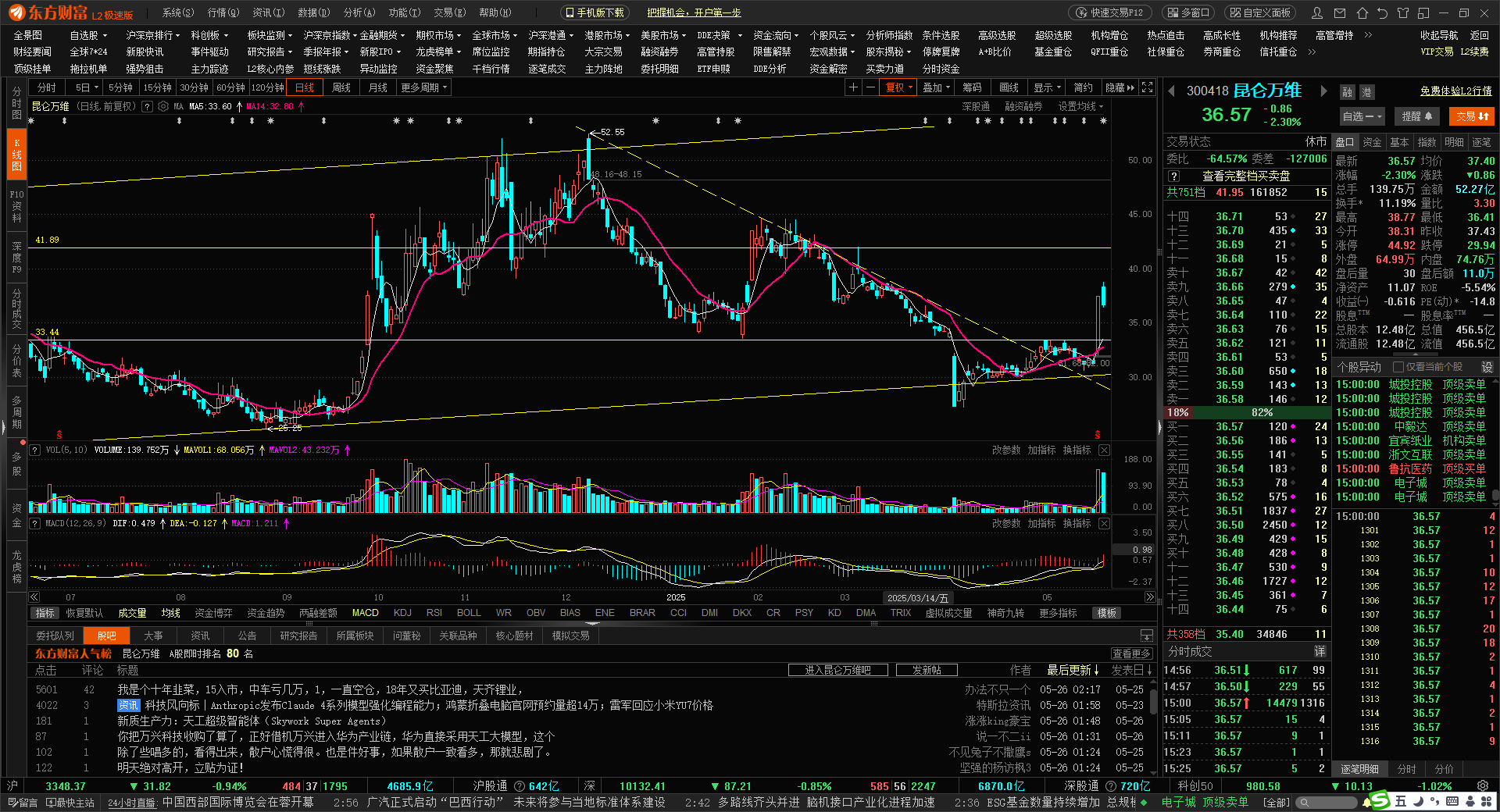Click the 2025/03/14 date marker on timeline
This screenshot has width=1500, height=812.
click(918, 598)
